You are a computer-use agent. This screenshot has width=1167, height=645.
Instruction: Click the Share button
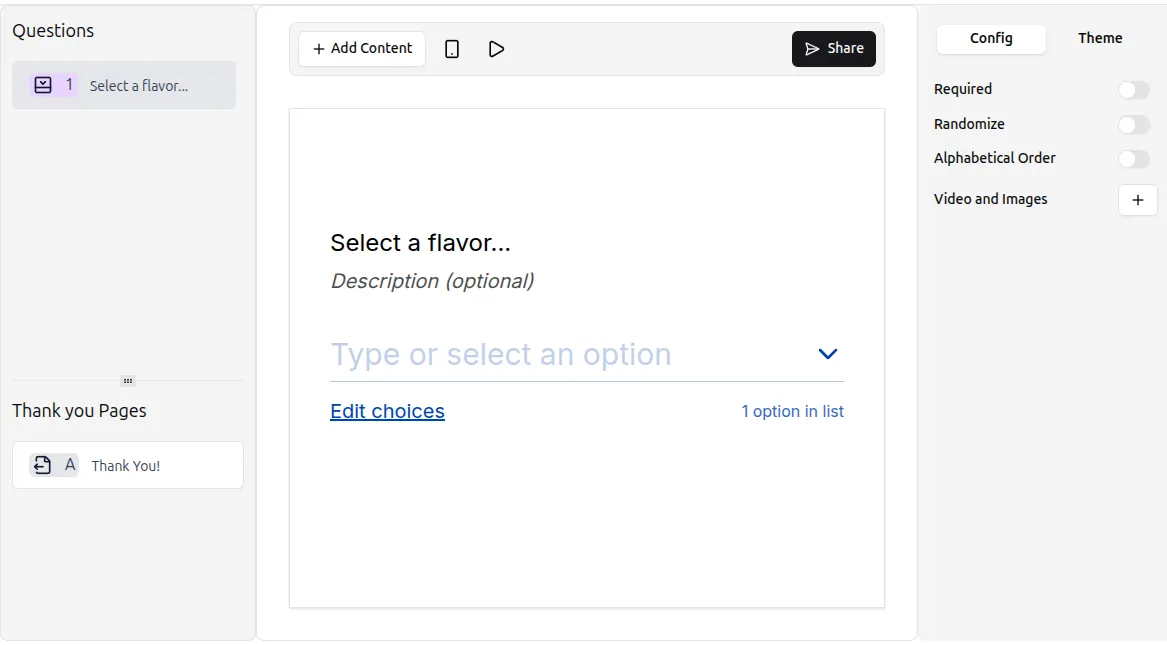(x=833, y=47)
